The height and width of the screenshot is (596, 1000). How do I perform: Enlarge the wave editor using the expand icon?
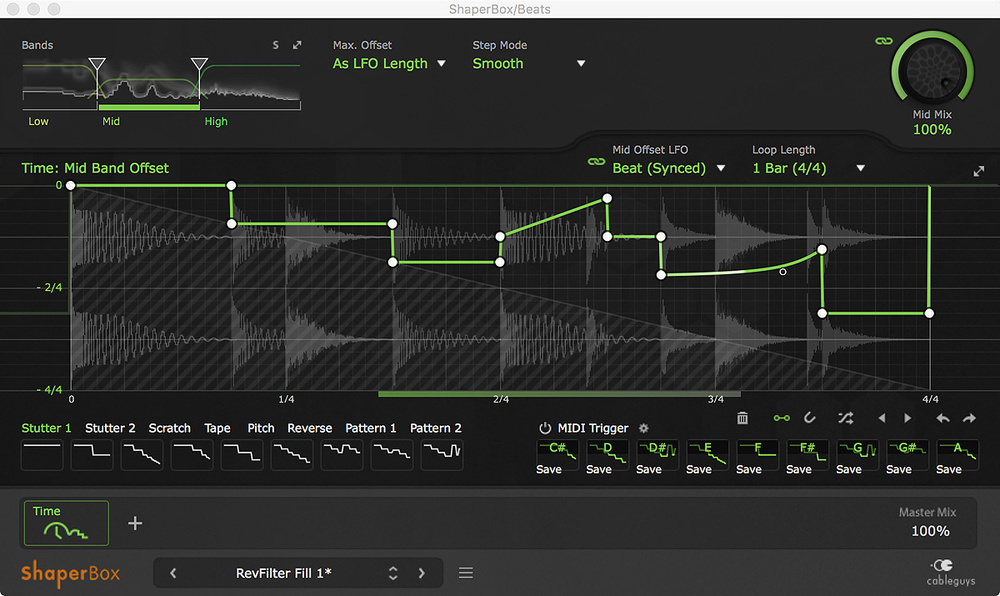tap(978, 171)
